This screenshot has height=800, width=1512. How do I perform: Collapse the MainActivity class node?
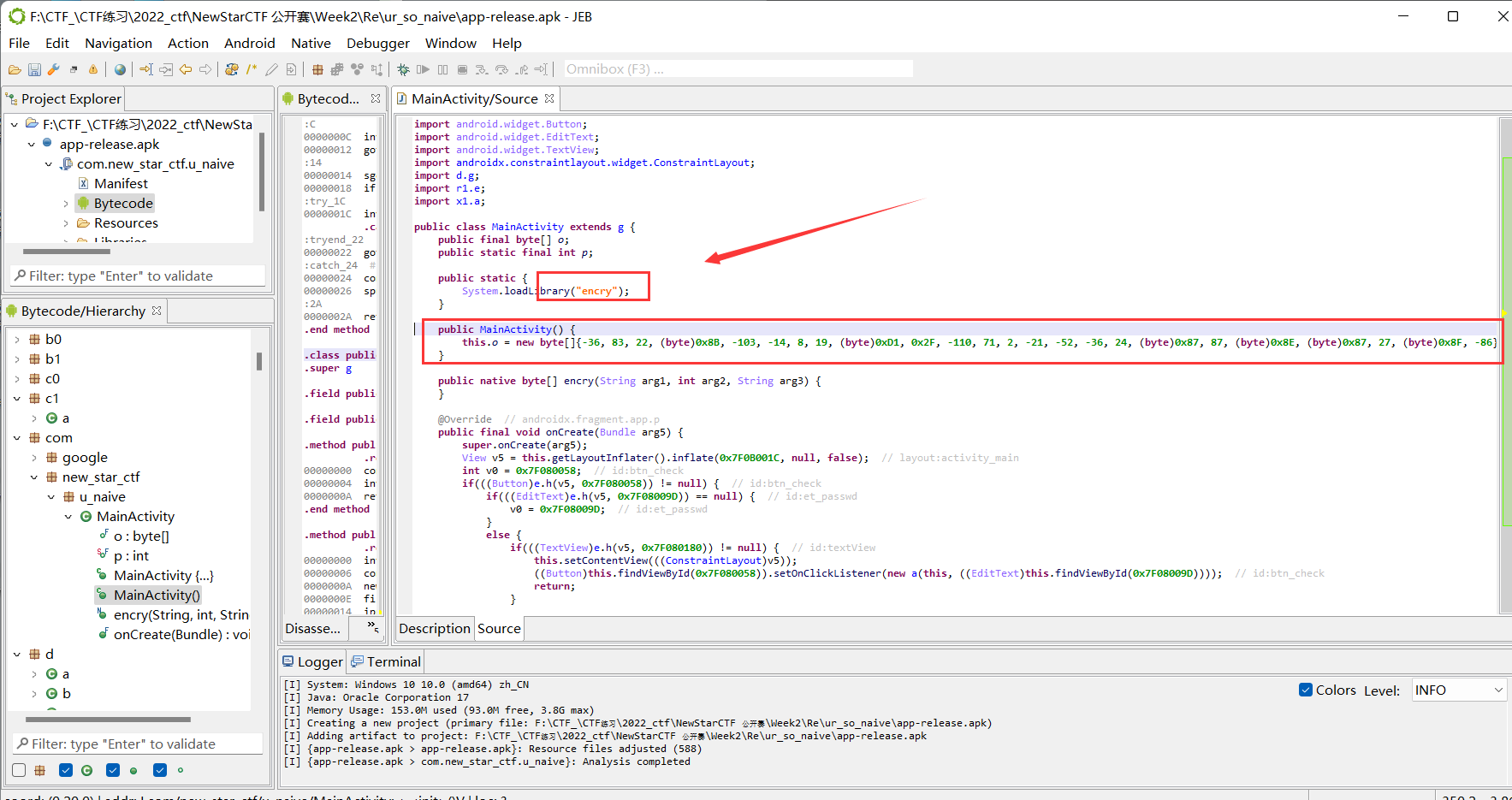point(68,516)
